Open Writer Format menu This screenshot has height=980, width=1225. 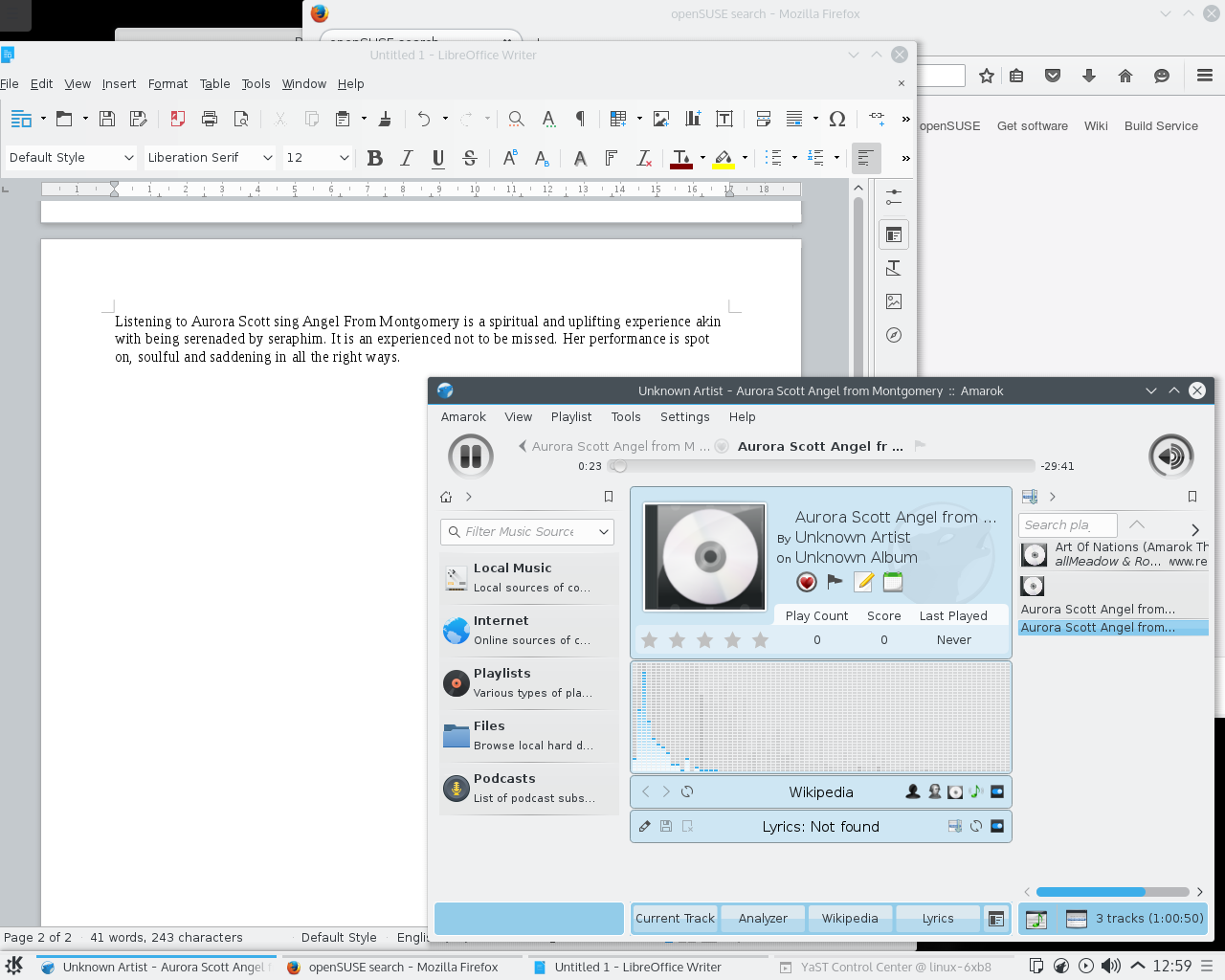[167, 84]
